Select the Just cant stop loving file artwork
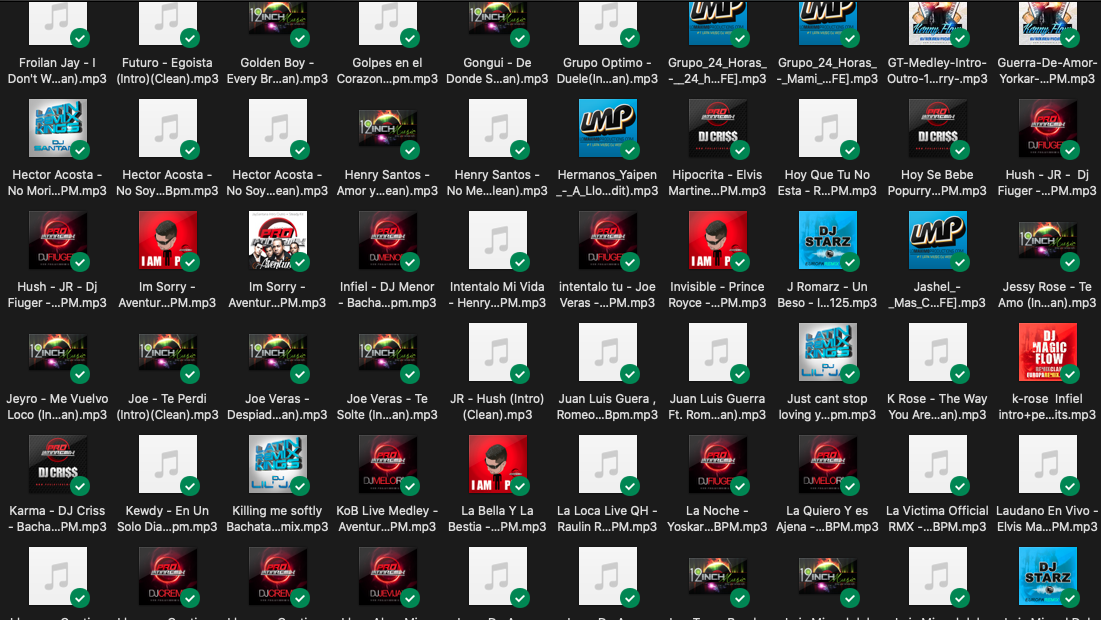 828,353
